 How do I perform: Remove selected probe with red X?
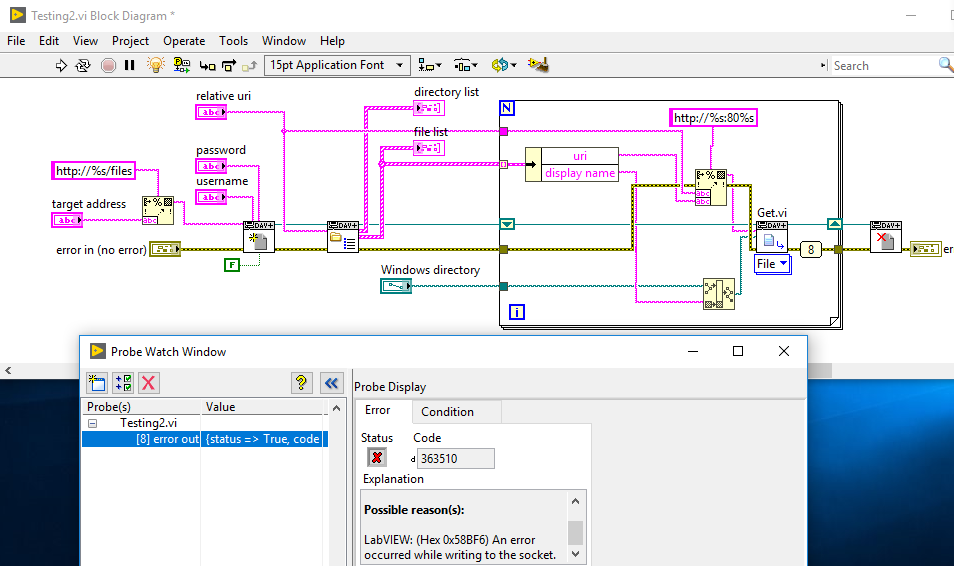click(148, 383)
